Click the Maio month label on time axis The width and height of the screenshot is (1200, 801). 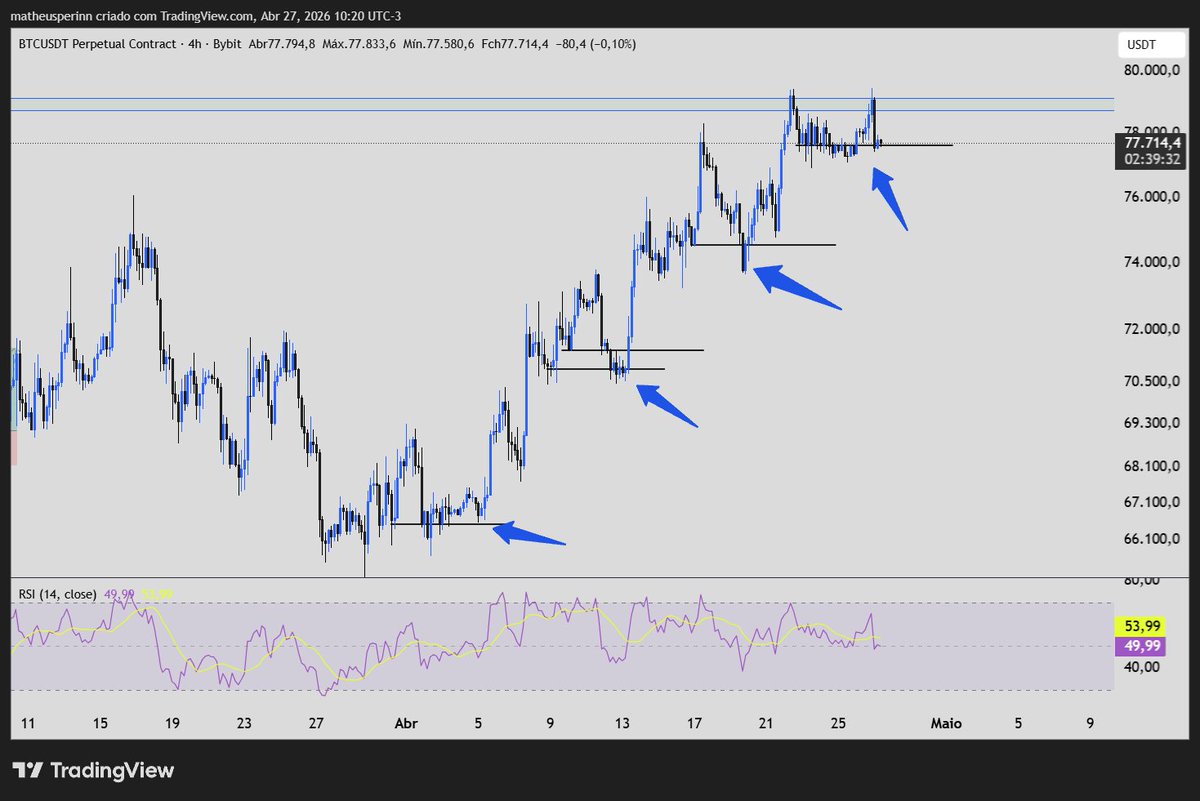point(946,723)
